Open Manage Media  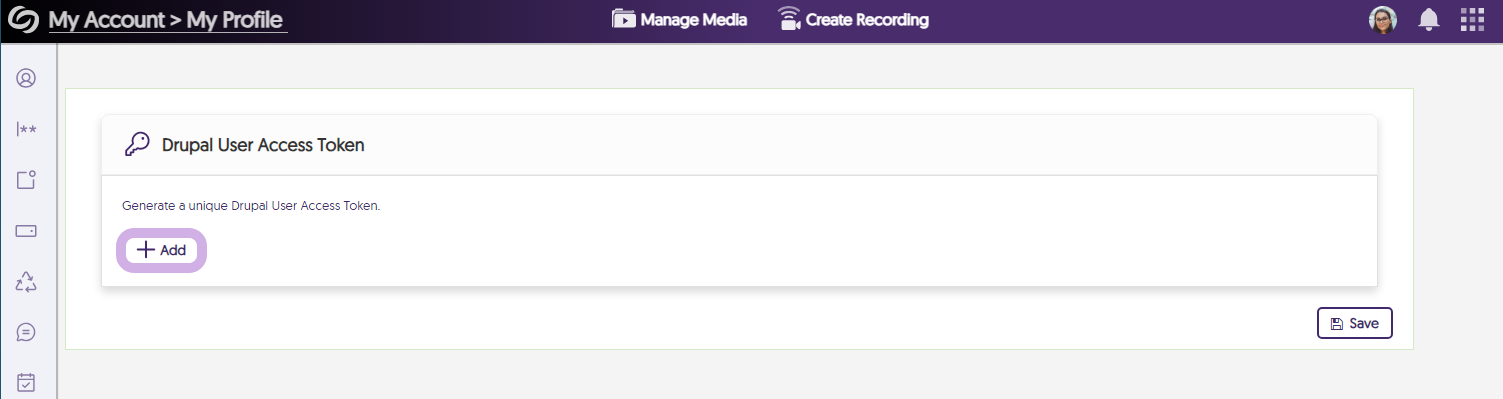[680, 19]
